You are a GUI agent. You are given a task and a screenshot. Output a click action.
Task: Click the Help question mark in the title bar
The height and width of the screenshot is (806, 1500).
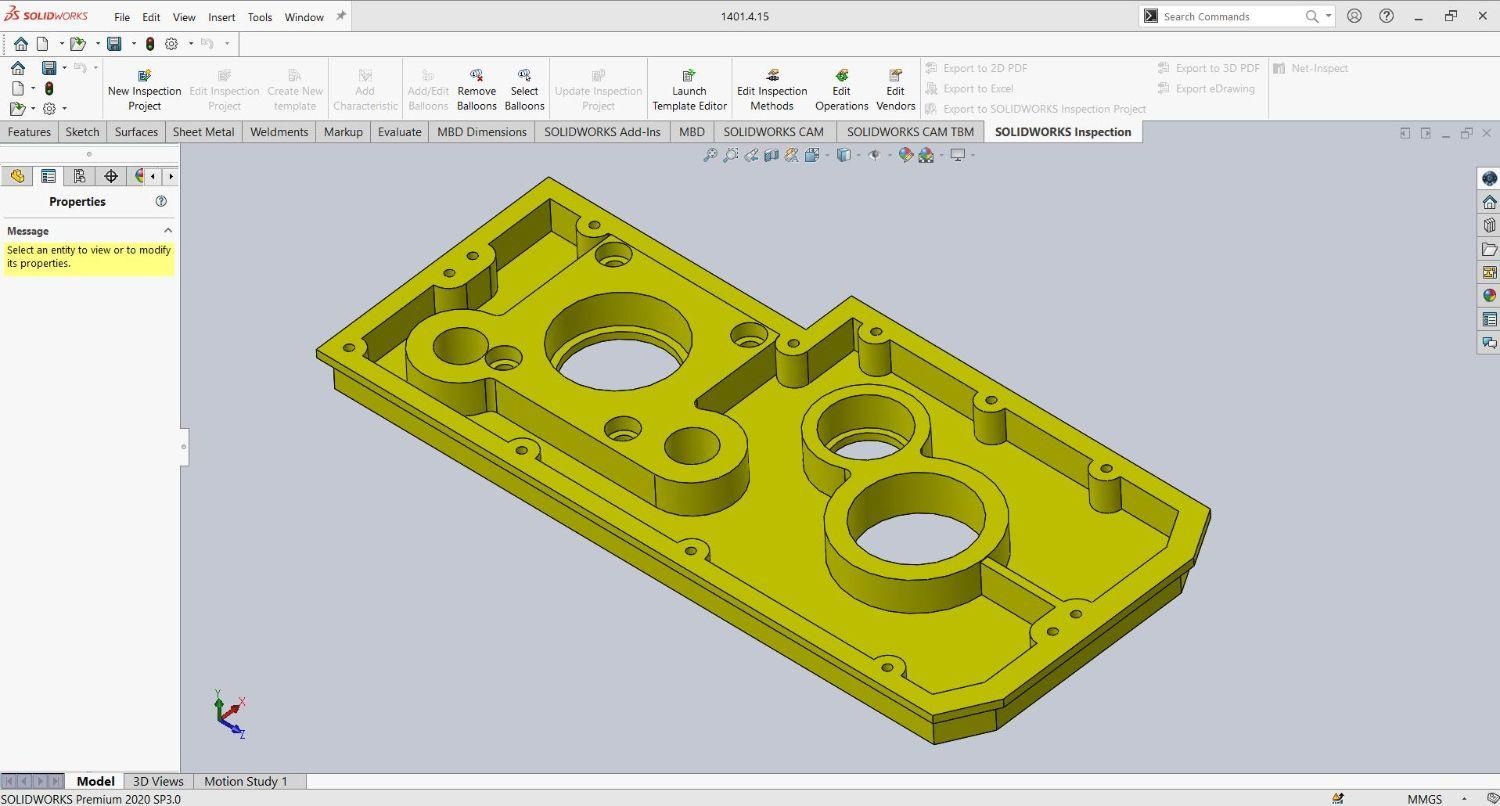point(1386,16)
